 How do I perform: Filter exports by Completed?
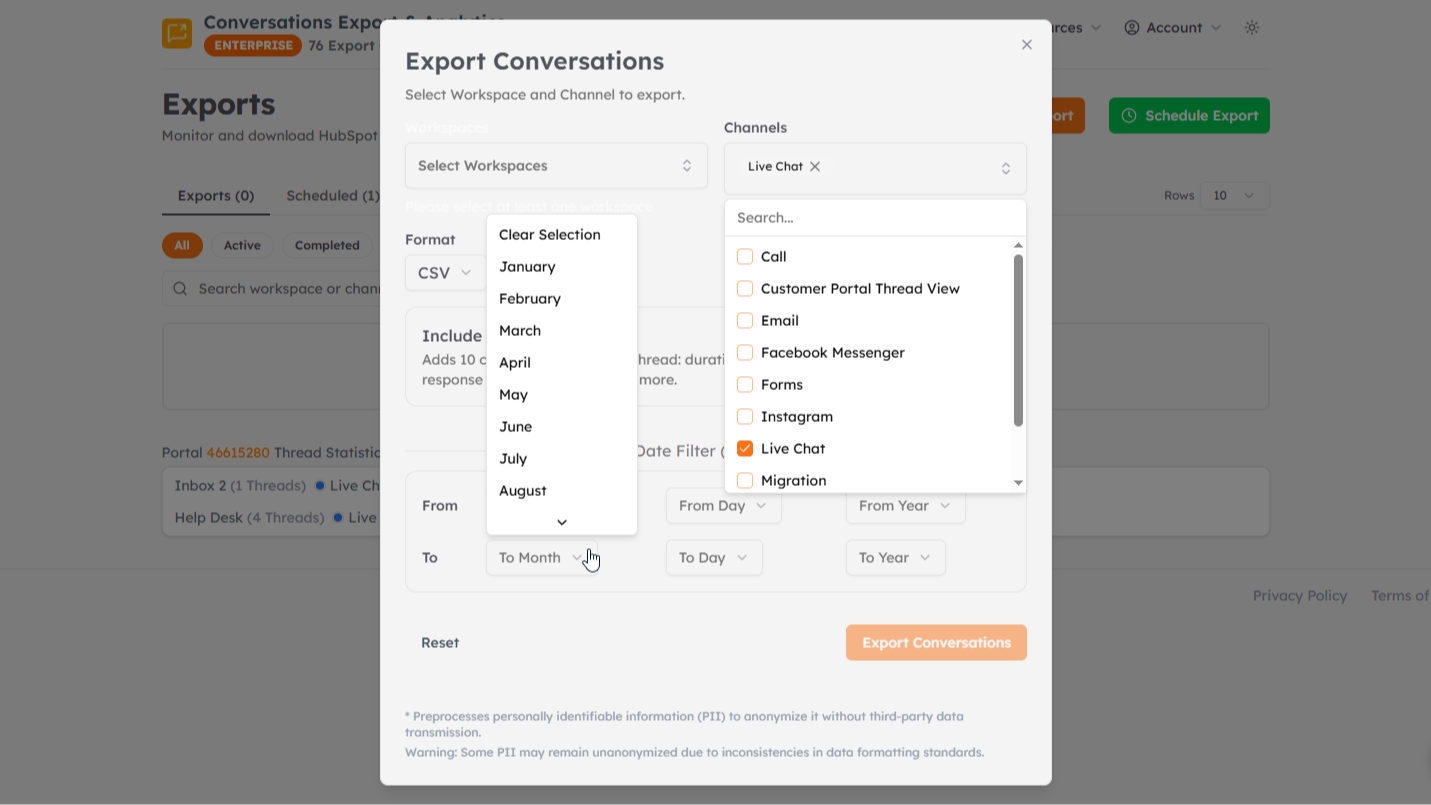[327, 246]
